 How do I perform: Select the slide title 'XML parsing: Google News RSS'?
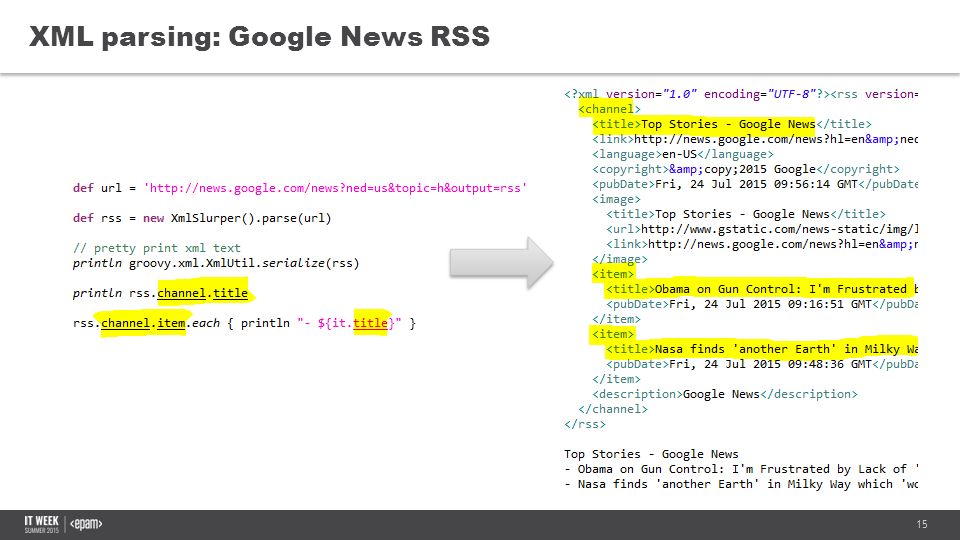[x=260, y=37]
